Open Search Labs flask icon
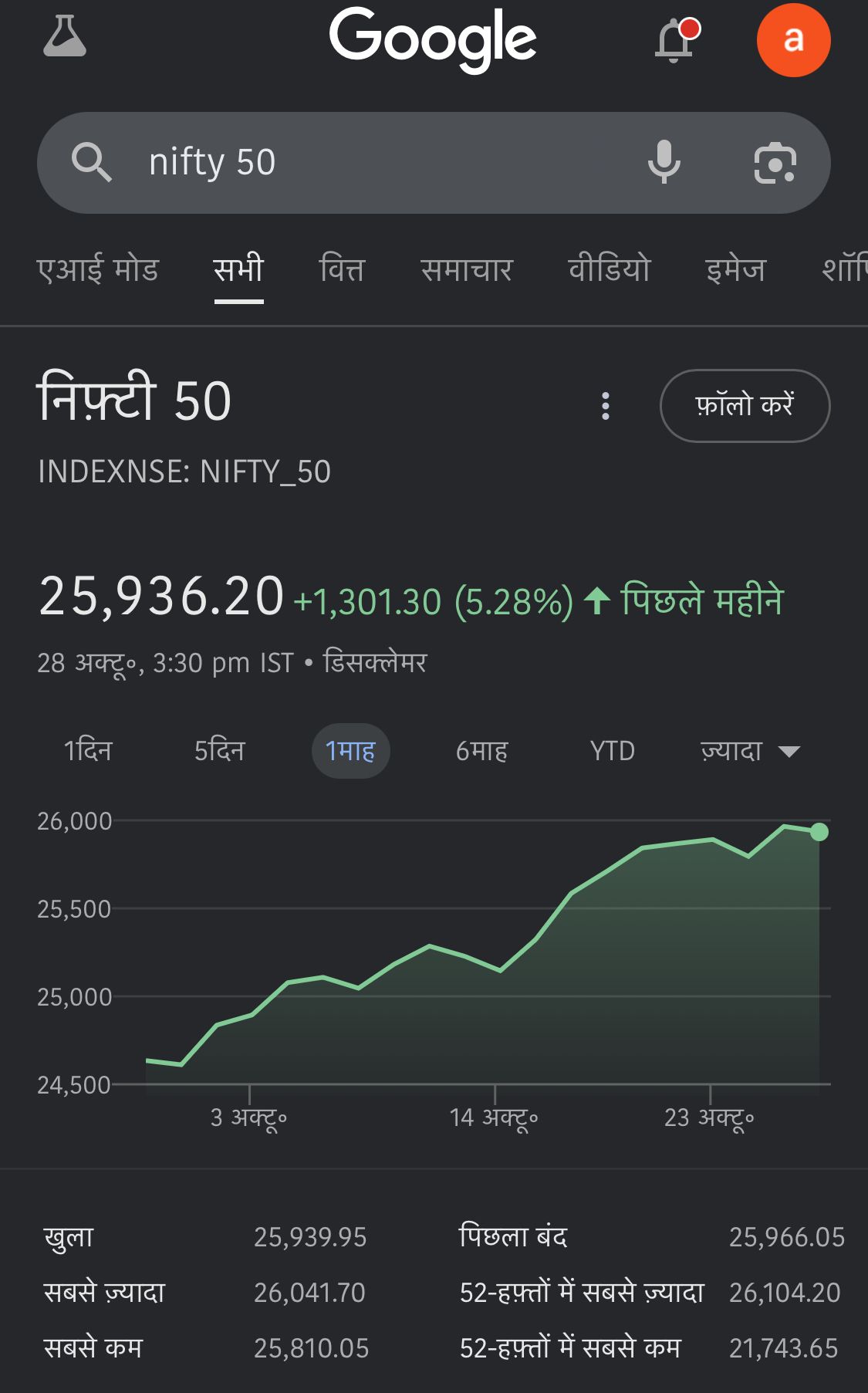This screenshot has height=1393, width=868. (65, 37)
